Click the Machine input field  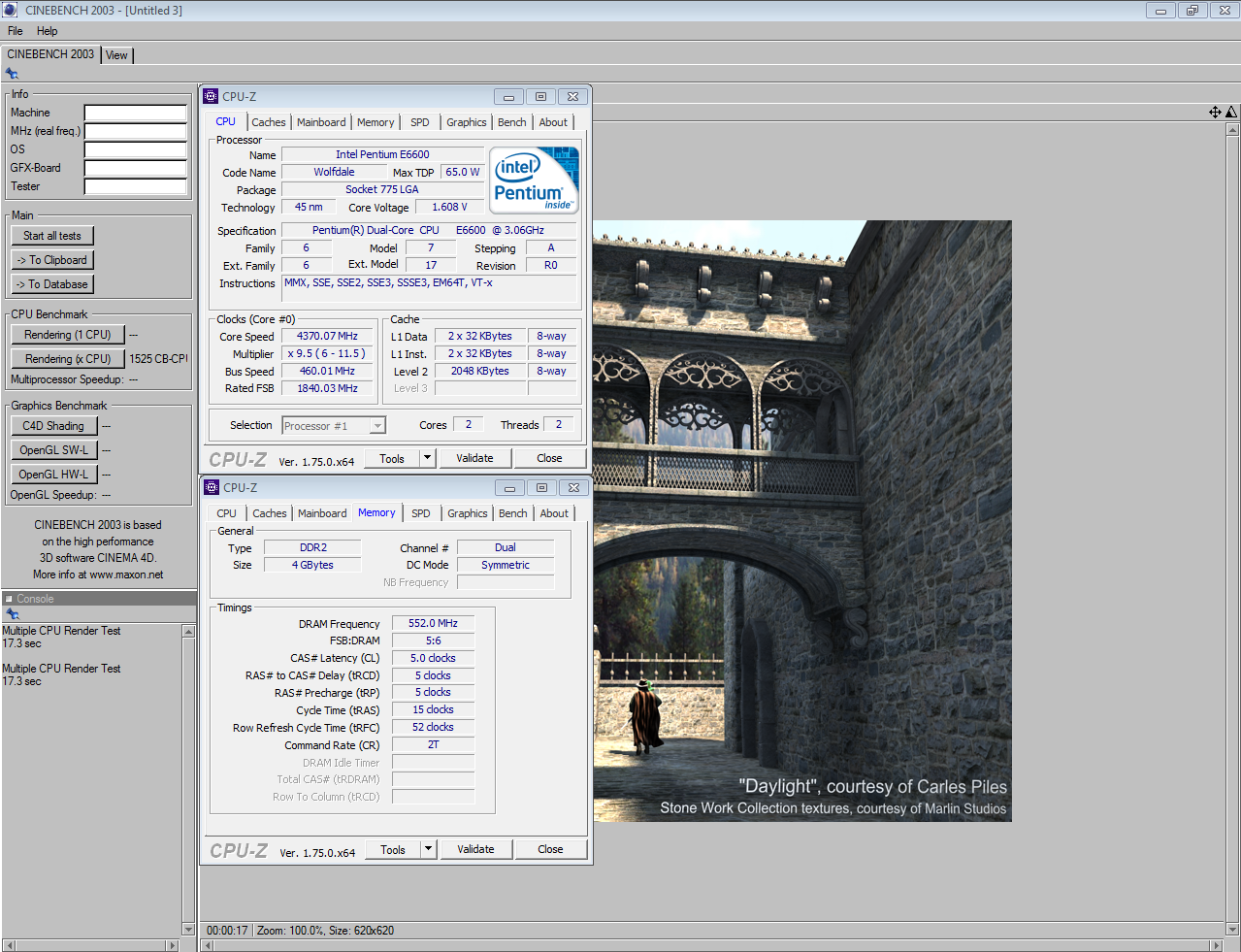(x=135, y=114)
